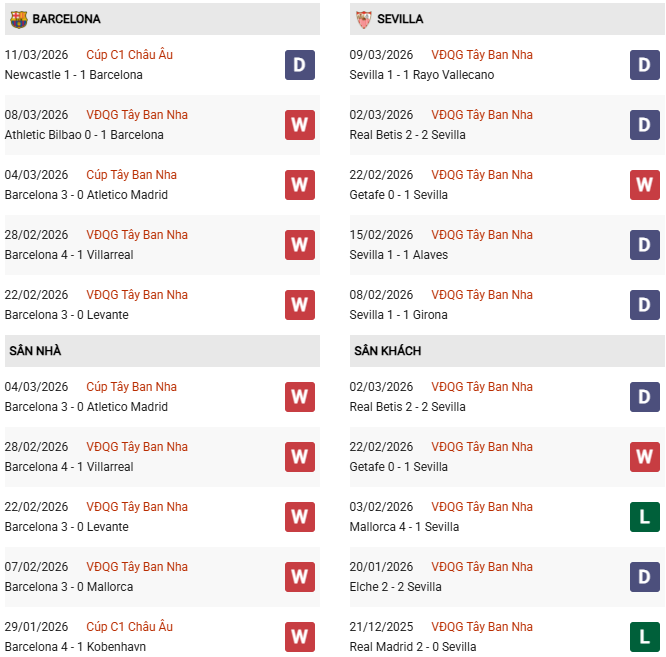This screenshot has height=657, width=666.
Task: Select the D badge for Elche 2-2 Sevilla
Action: [645, 577]
